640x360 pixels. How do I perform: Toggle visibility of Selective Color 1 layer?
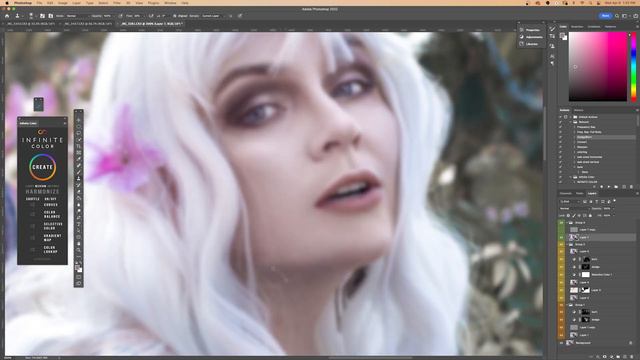pos(561,275)
